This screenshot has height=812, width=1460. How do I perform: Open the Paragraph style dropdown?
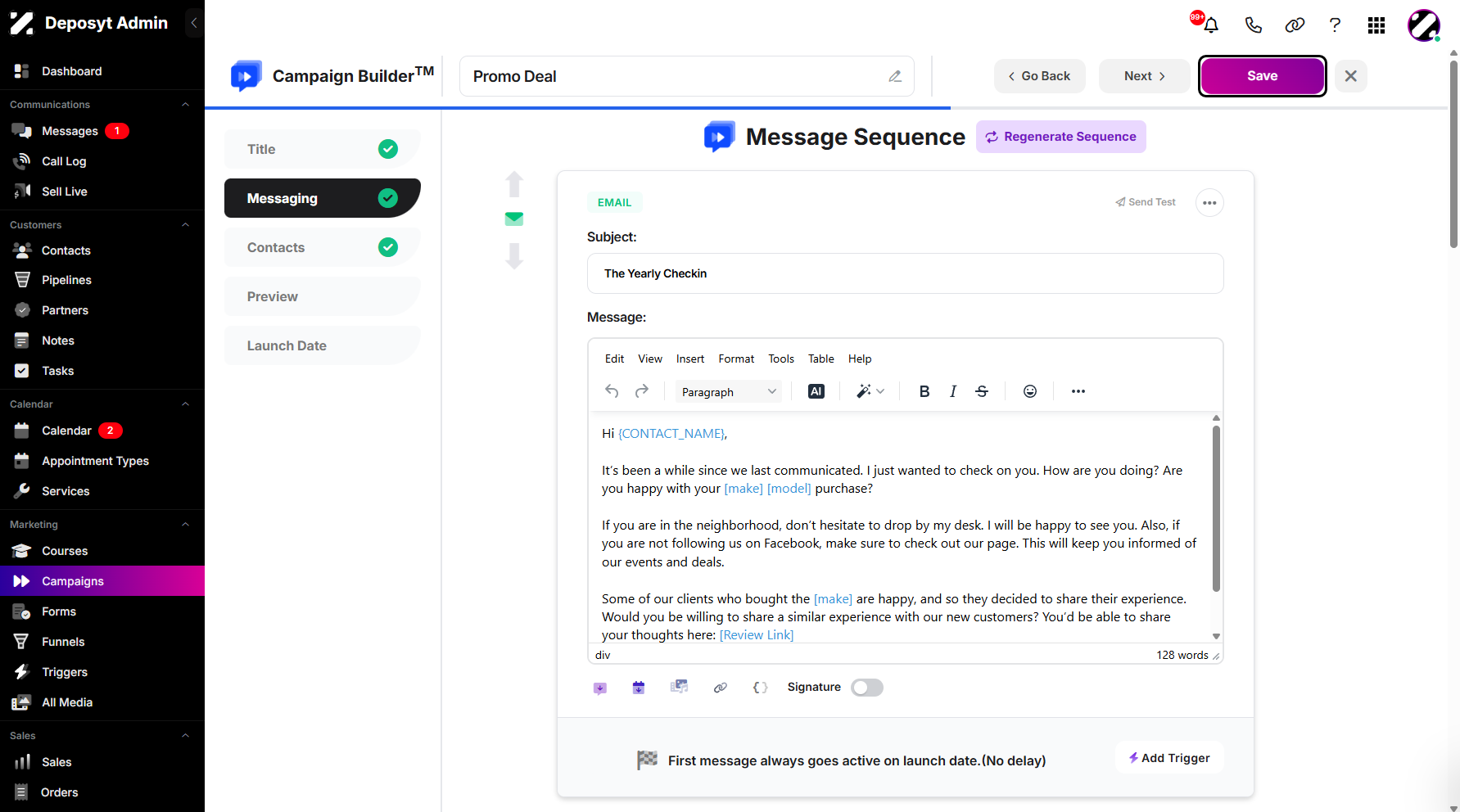(x=728, y=392)
